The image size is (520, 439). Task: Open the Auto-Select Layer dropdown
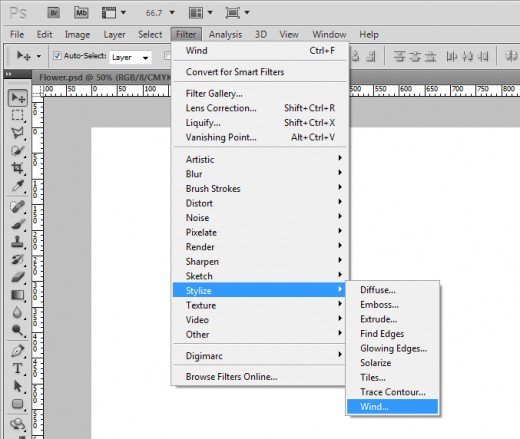point(131,57)
